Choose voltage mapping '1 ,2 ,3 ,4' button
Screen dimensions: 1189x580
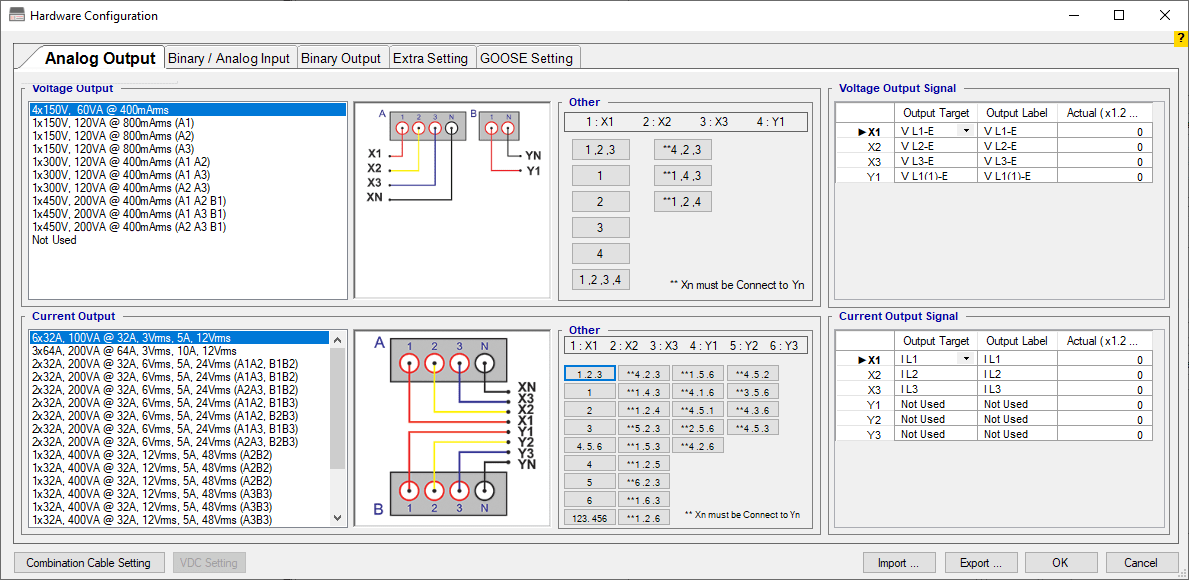600,280
